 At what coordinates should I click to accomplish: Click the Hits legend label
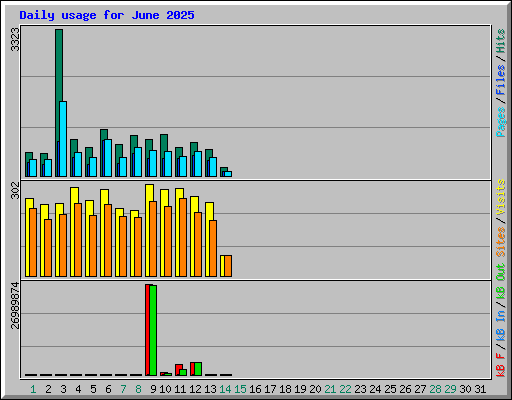[x=501, y=41]
